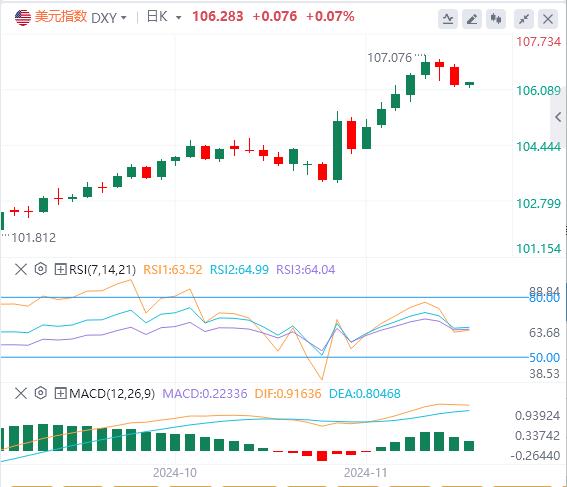
Task: Click the 2024-10 date marker on time axis
Action: (x=175, y=473)
